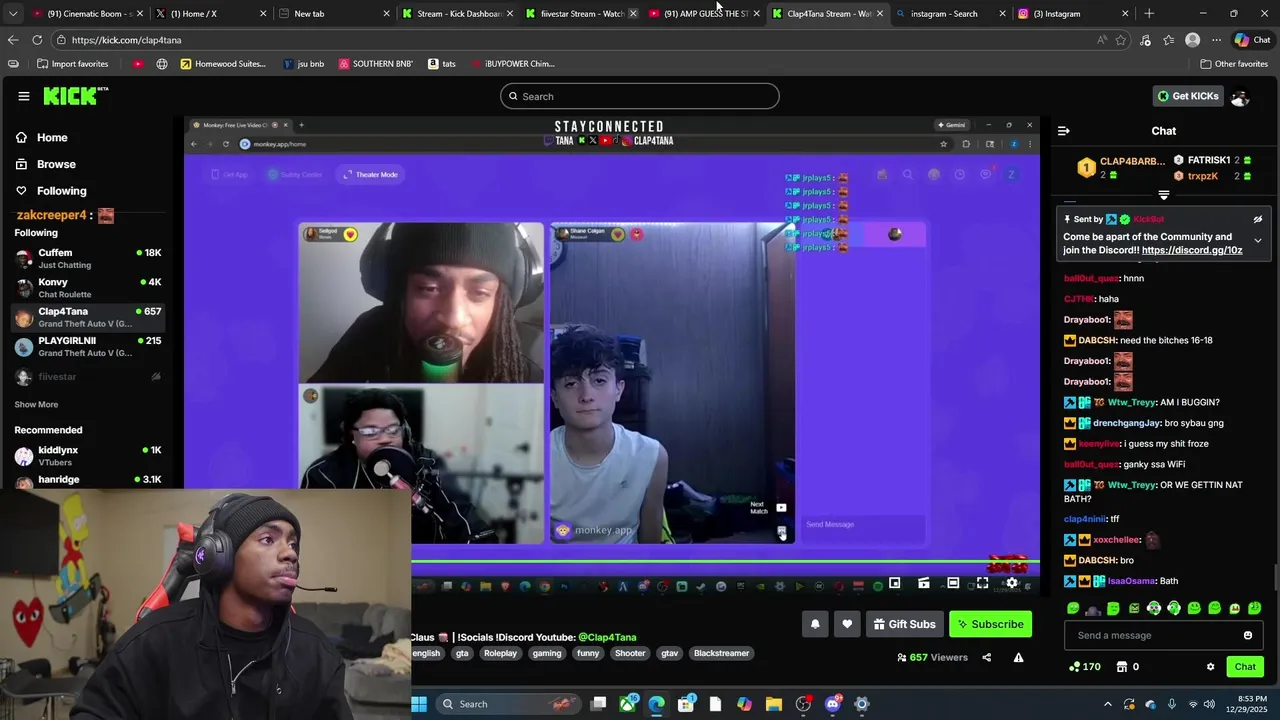
Task: Open the PLAYGIRLNII channel
Action: (88, 346)
